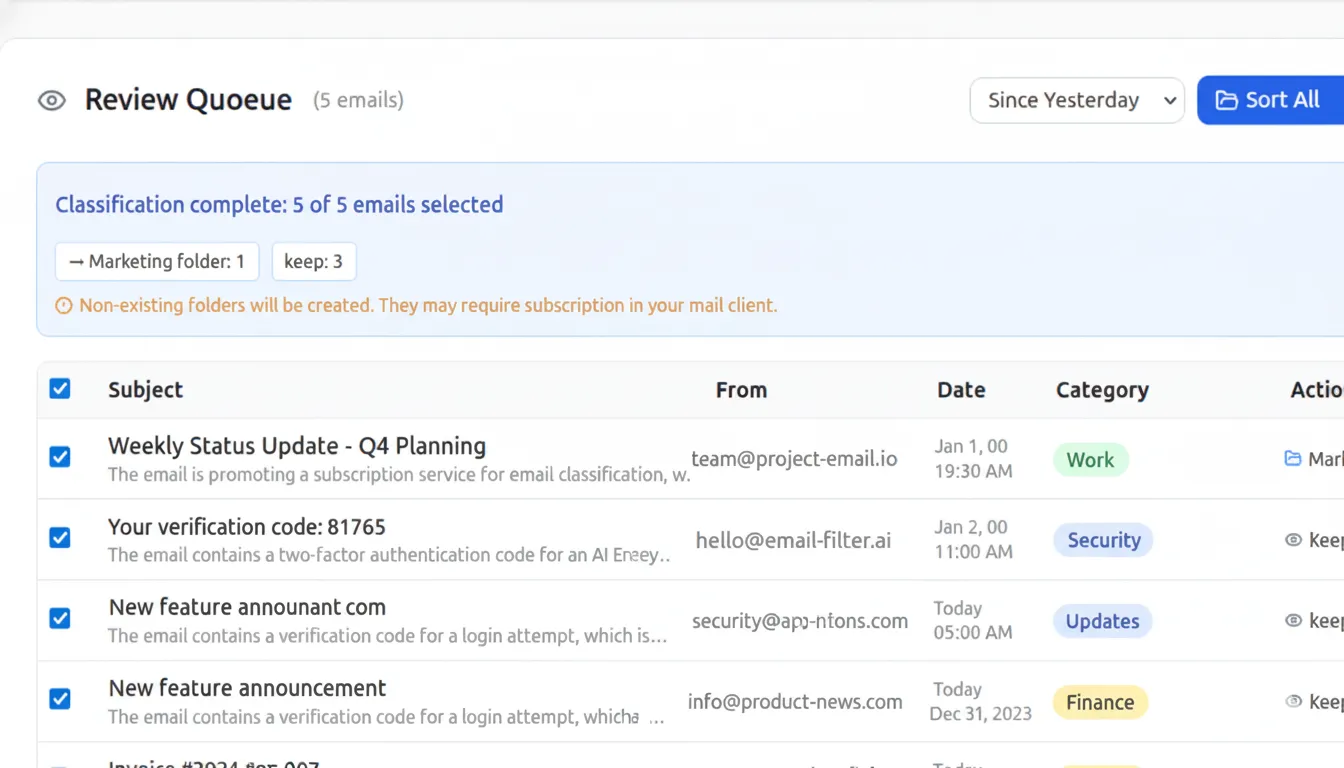Viewport: 1344px width, 768px height.
Task: Open the Weekly Status Update - Q4 Planning email
Action: tap(297, 446)
